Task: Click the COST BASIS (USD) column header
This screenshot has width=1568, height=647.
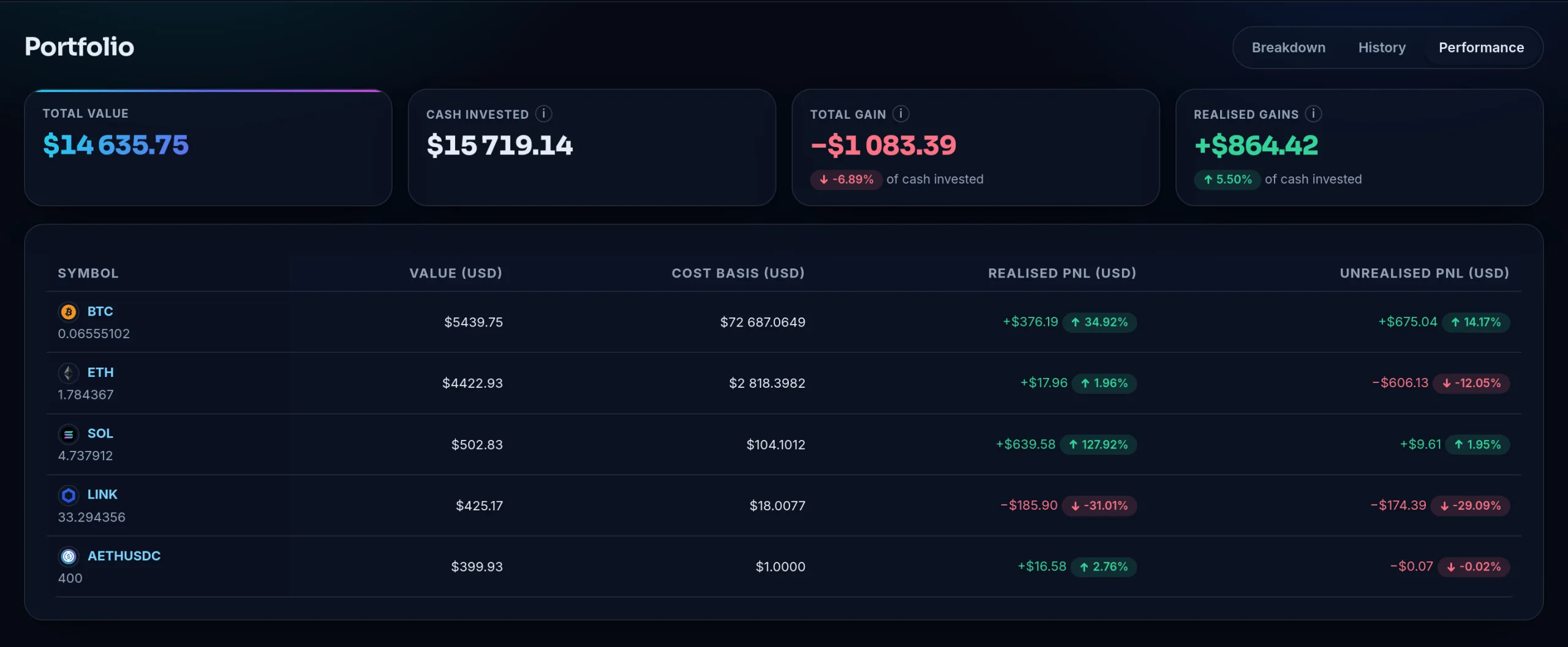Action: (738, 273)
